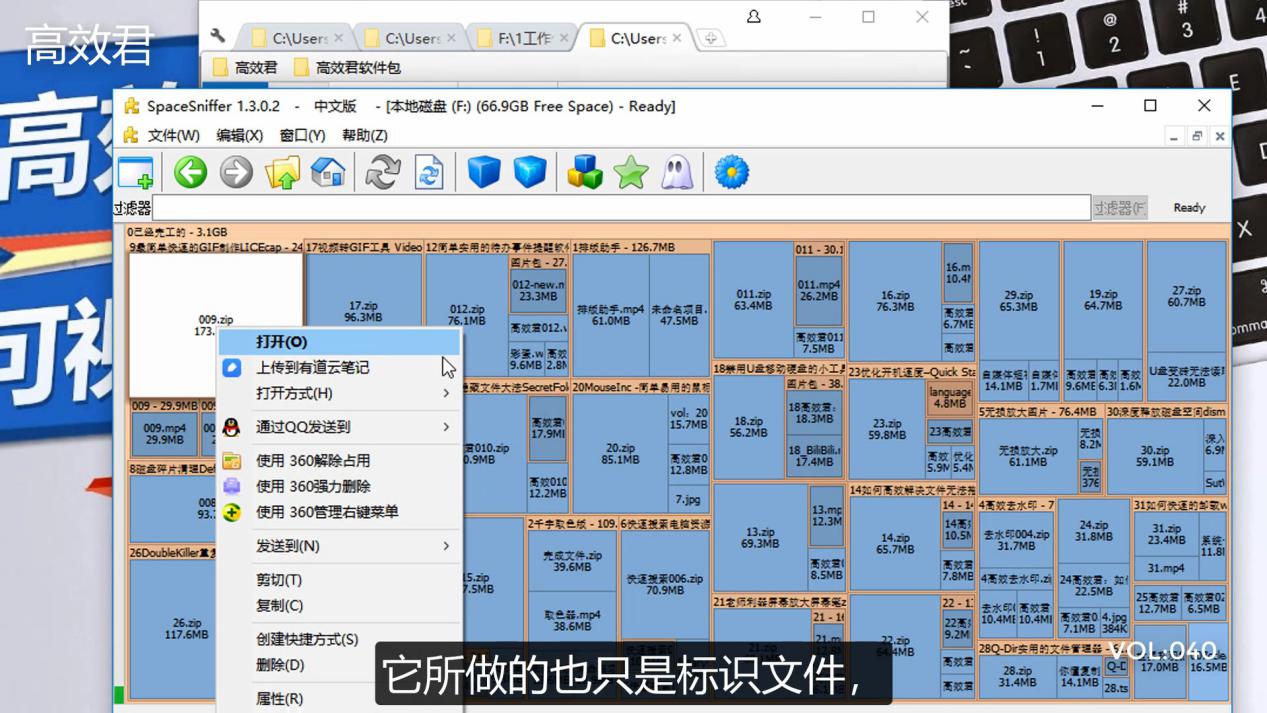This screenshot has height=713, width=1267.
Task: Toggle free space display with the ghost icon
Action: 678,171
